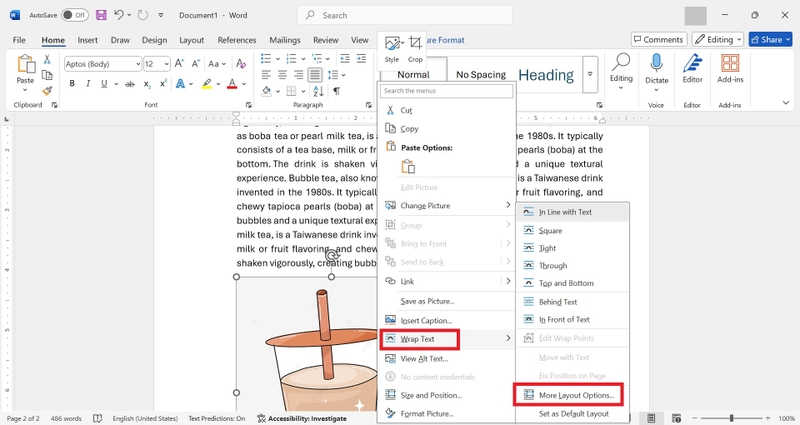Click the zoom slider handle
Image resolution: width=800 pixels, height=425 pixels.
click(731, 418)
